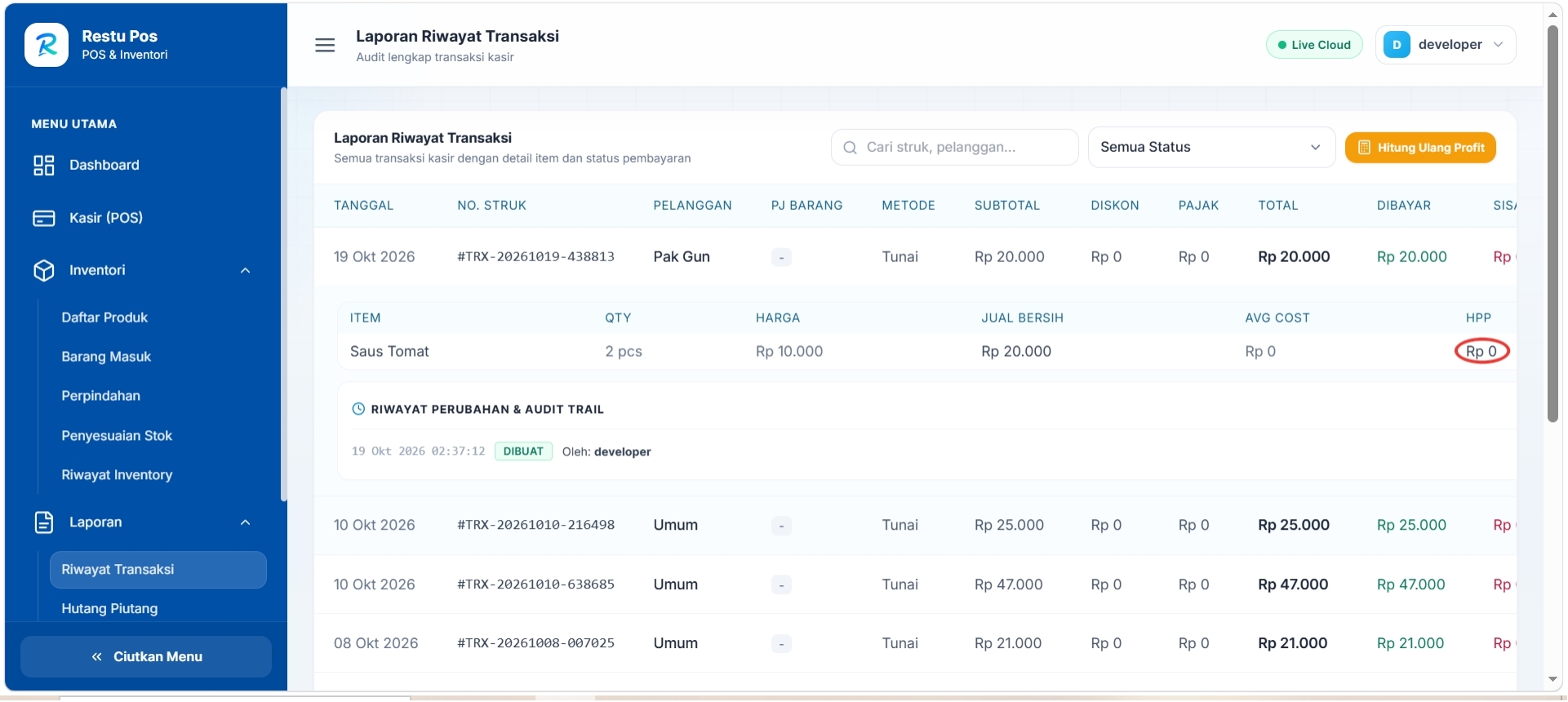
Task: Click the Live Cloud status badge
Action: 1314,45
